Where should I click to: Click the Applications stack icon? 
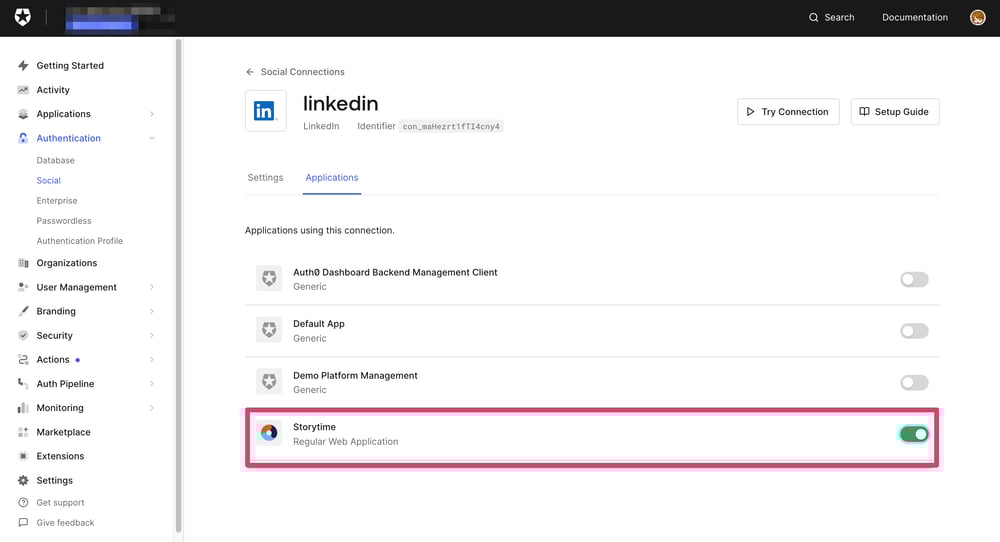pyautogui.click(x=23, y=114)
